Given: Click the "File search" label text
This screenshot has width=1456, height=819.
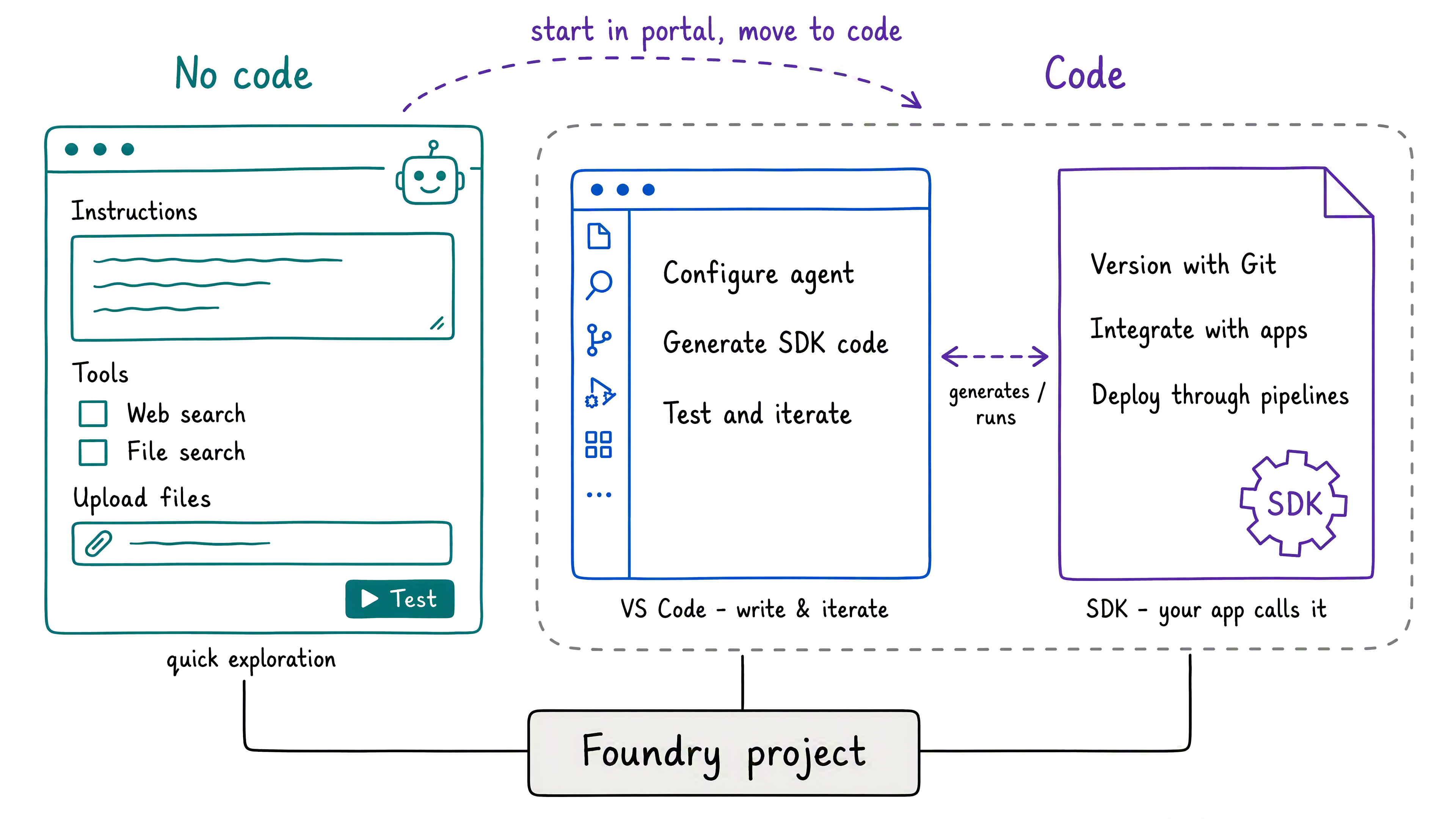Looking at the screenshot, I should [x=186, y=452].
